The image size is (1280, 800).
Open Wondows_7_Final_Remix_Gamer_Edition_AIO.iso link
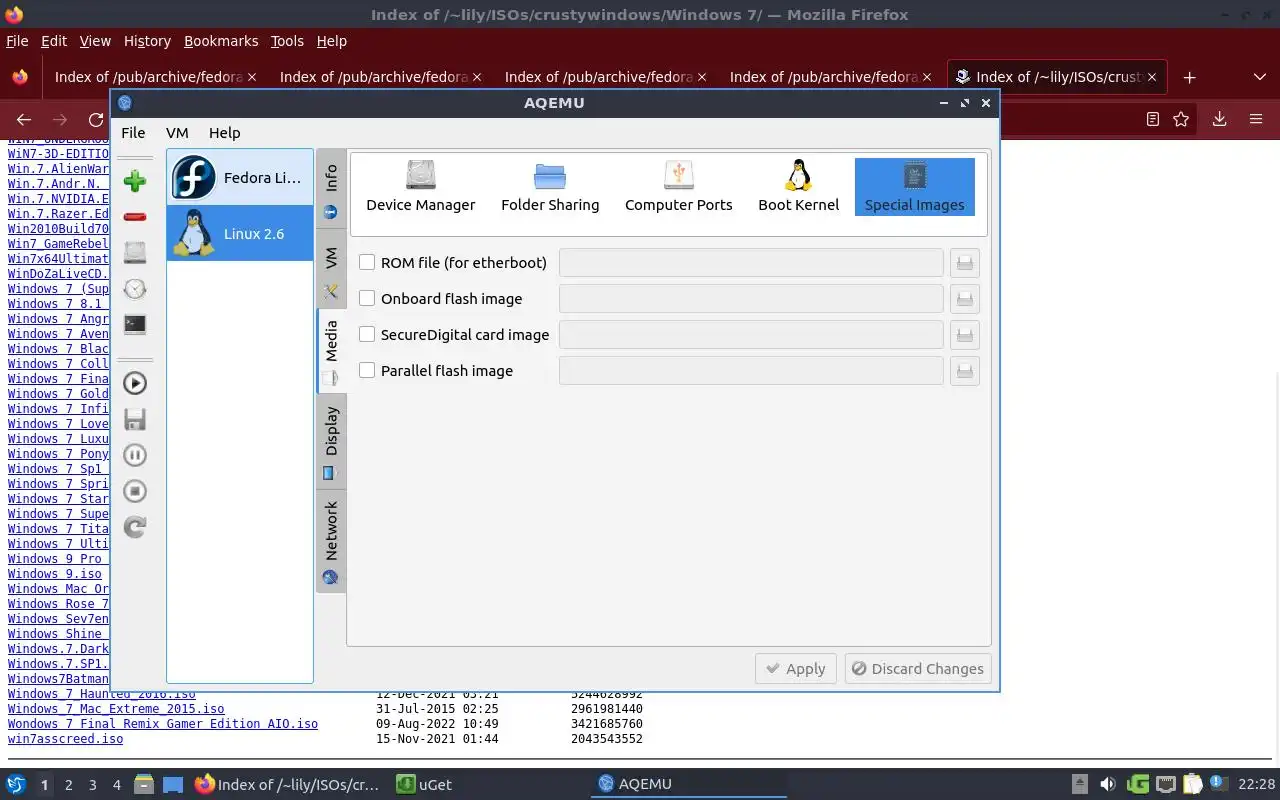(163, 724)
